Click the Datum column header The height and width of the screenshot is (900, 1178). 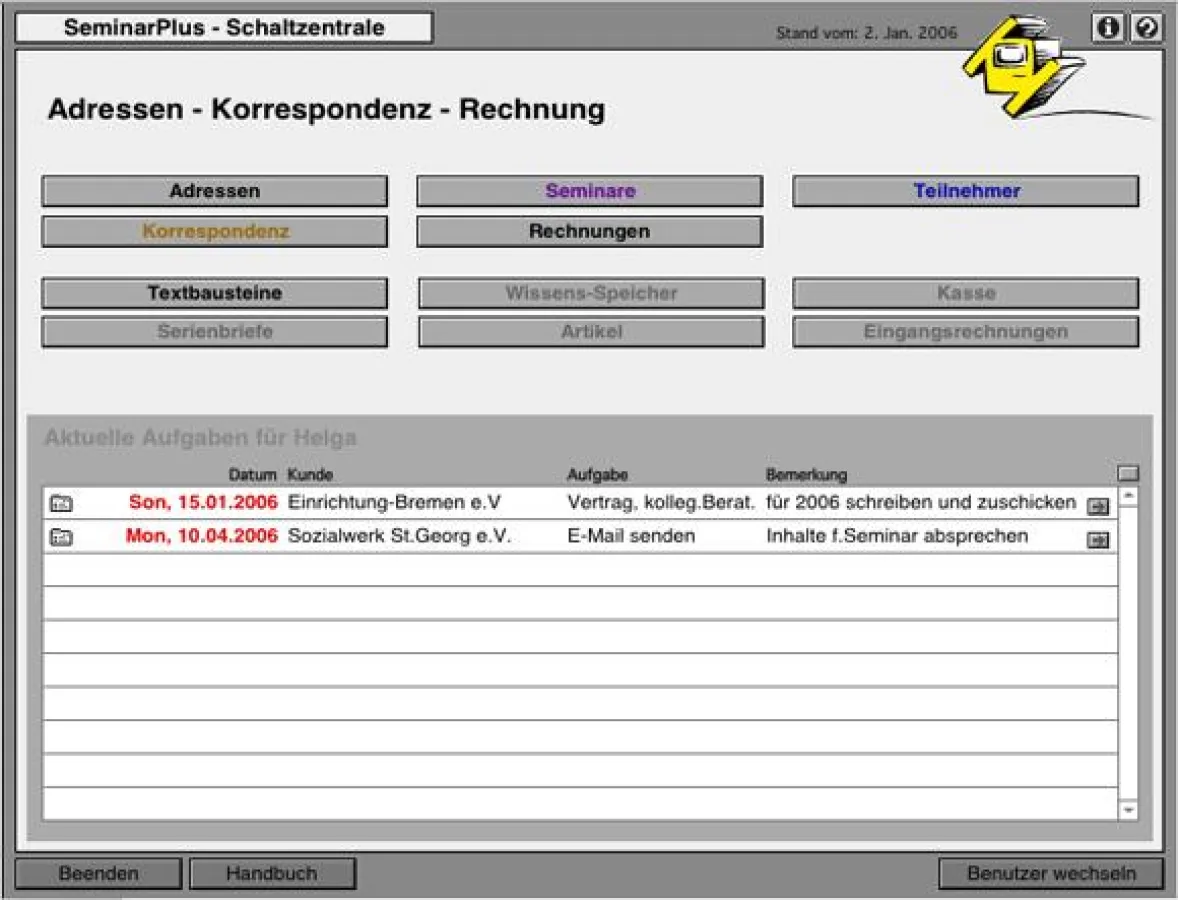[252, 474]
